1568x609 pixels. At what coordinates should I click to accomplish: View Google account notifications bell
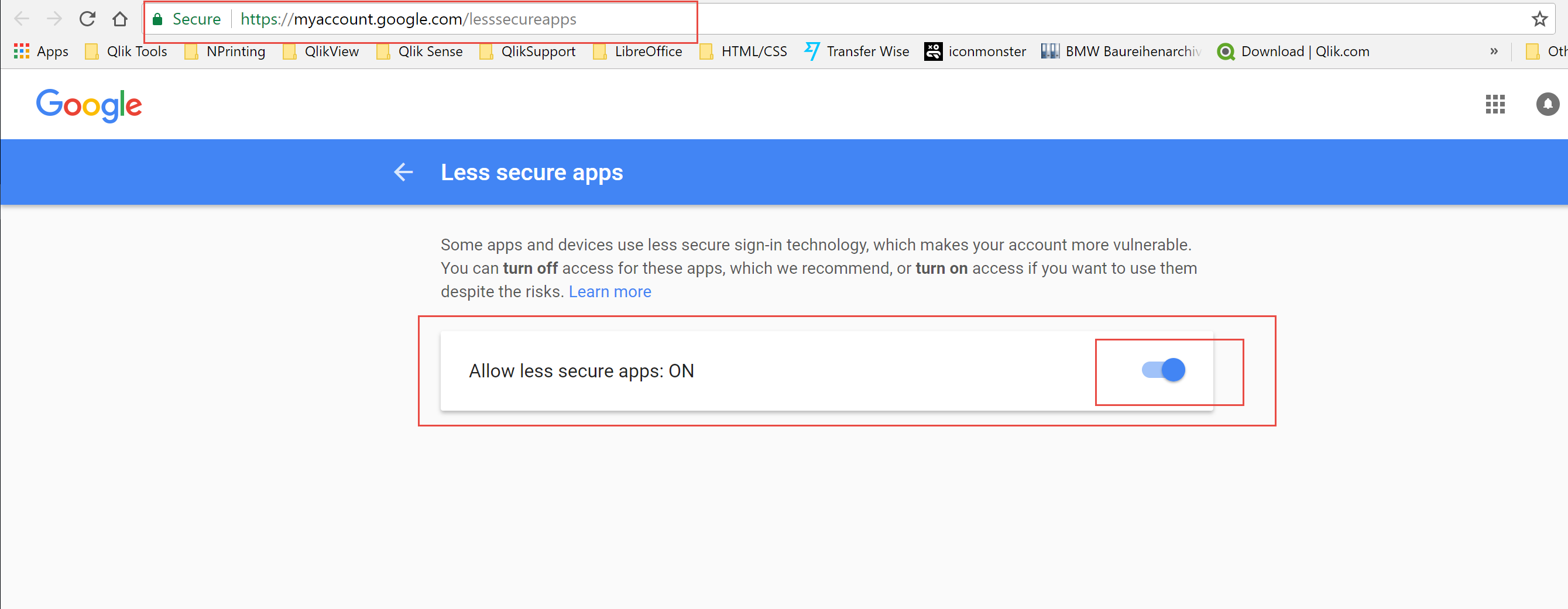point(1548,104)
